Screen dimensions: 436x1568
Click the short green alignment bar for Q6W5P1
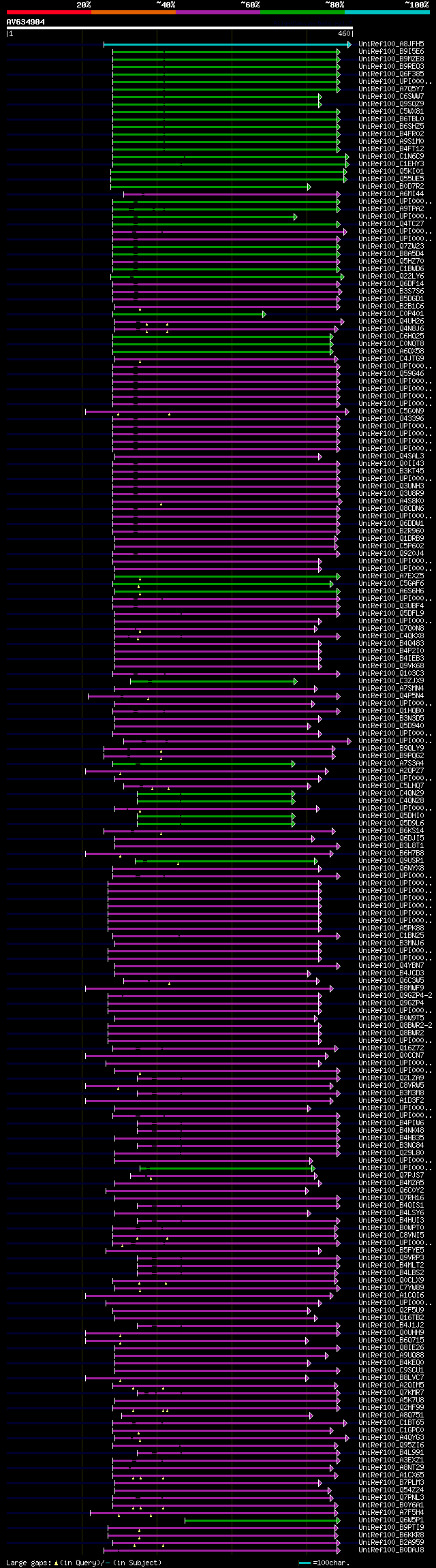(x=261, y=1520)
